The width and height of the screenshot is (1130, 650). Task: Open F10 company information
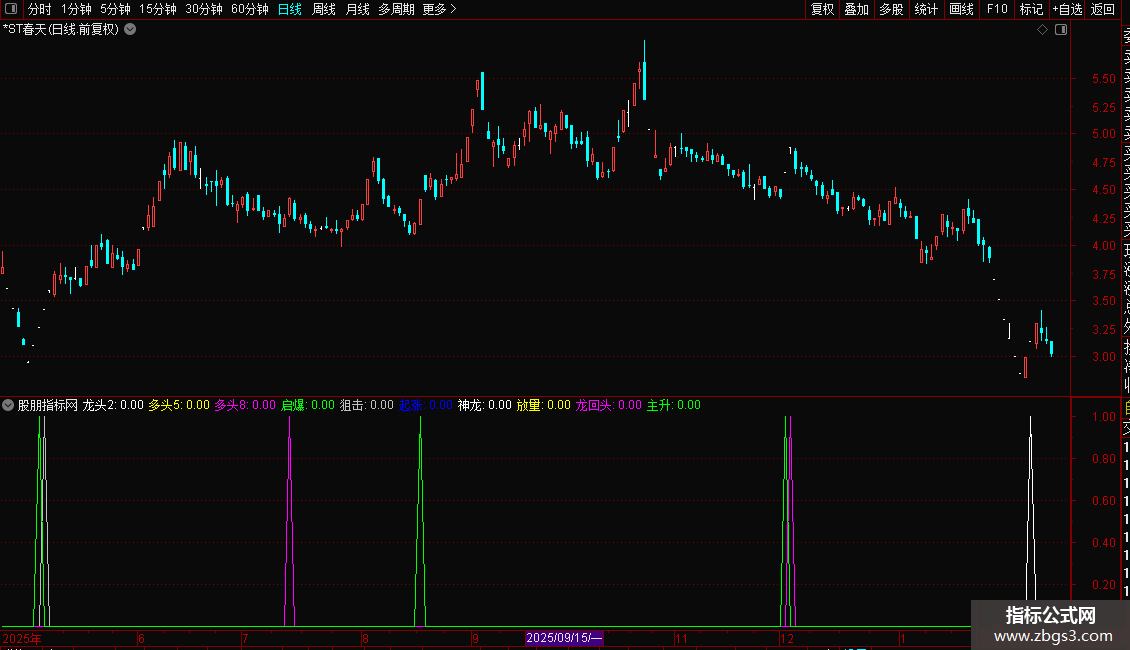click(997, 9)
